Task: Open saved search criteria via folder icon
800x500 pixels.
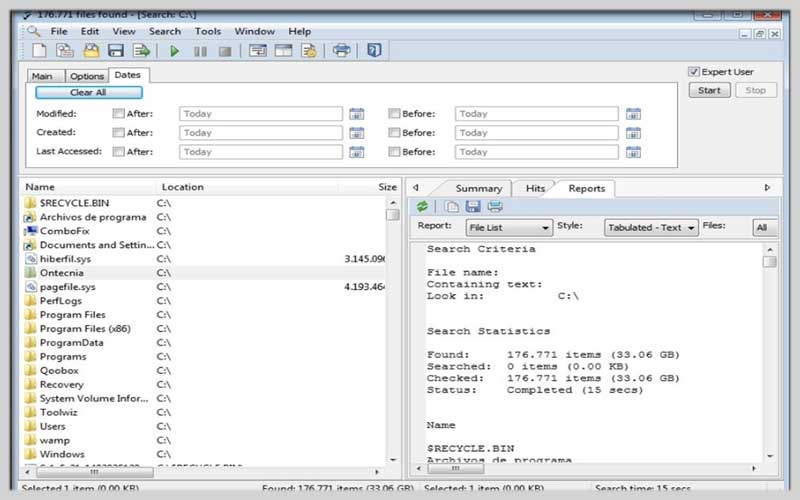Action: (91, 51)
